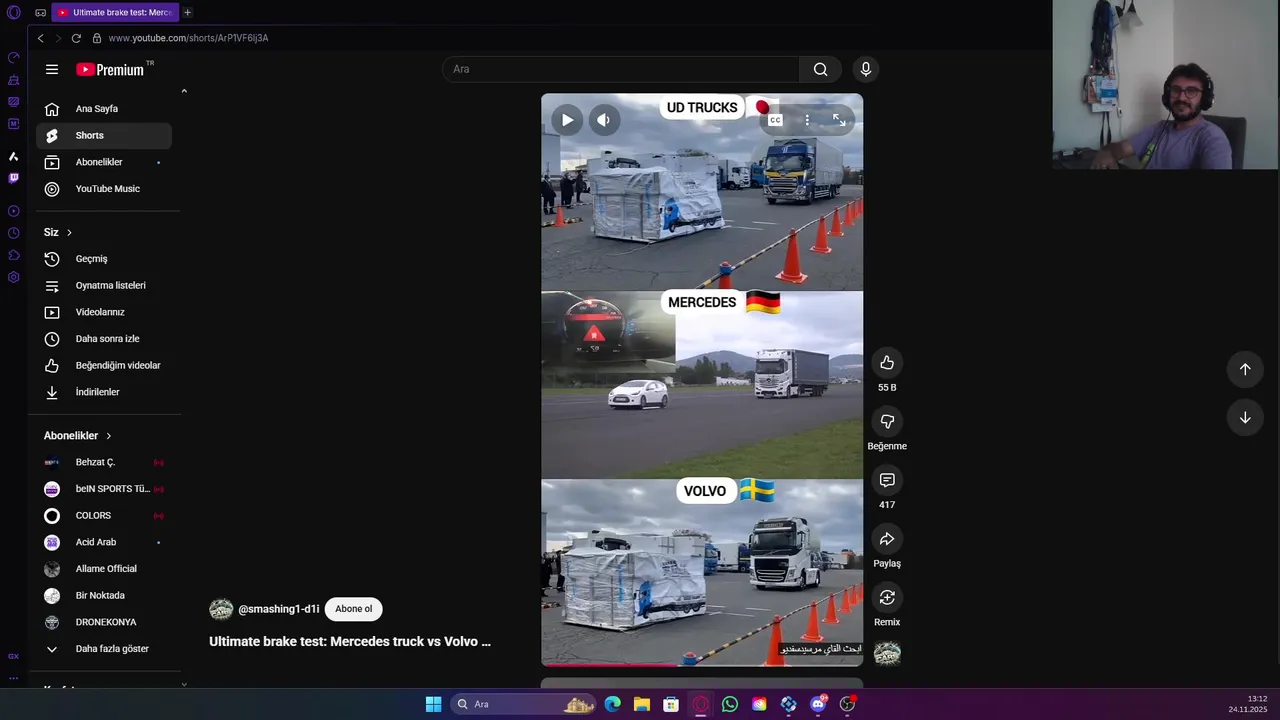Viewport: 1280px width, 720px height.
Task: Click the Ultimate brake test title
Action: pyautogui.click(x=350, y=642)
